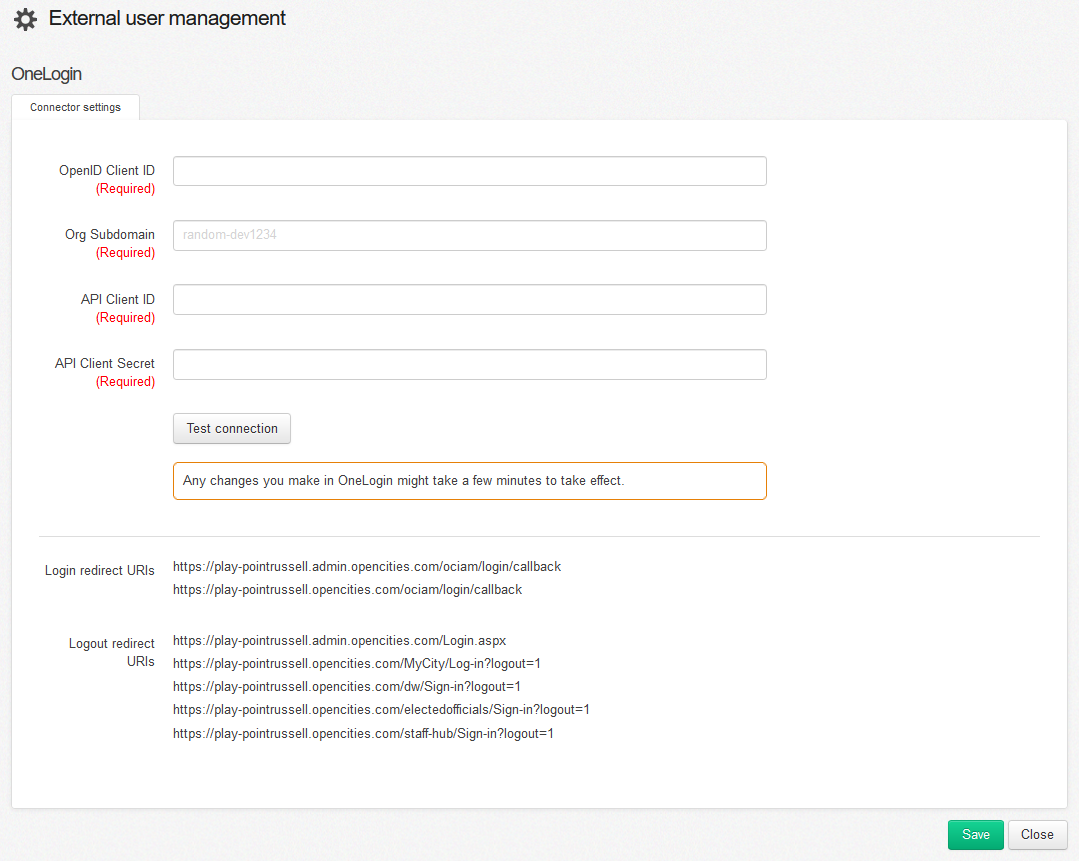Click the OpenID Client ID label

coord(106,171)
